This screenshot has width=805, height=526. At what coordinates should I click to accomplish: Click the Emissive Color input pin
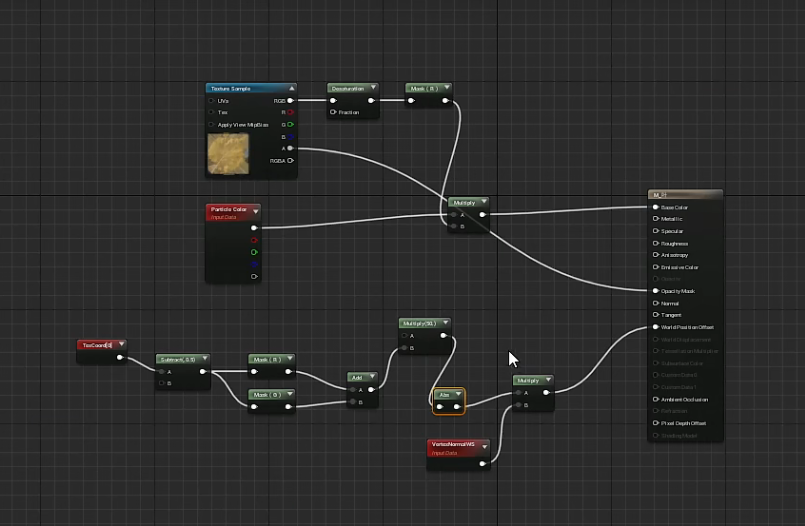coord(655,267)
